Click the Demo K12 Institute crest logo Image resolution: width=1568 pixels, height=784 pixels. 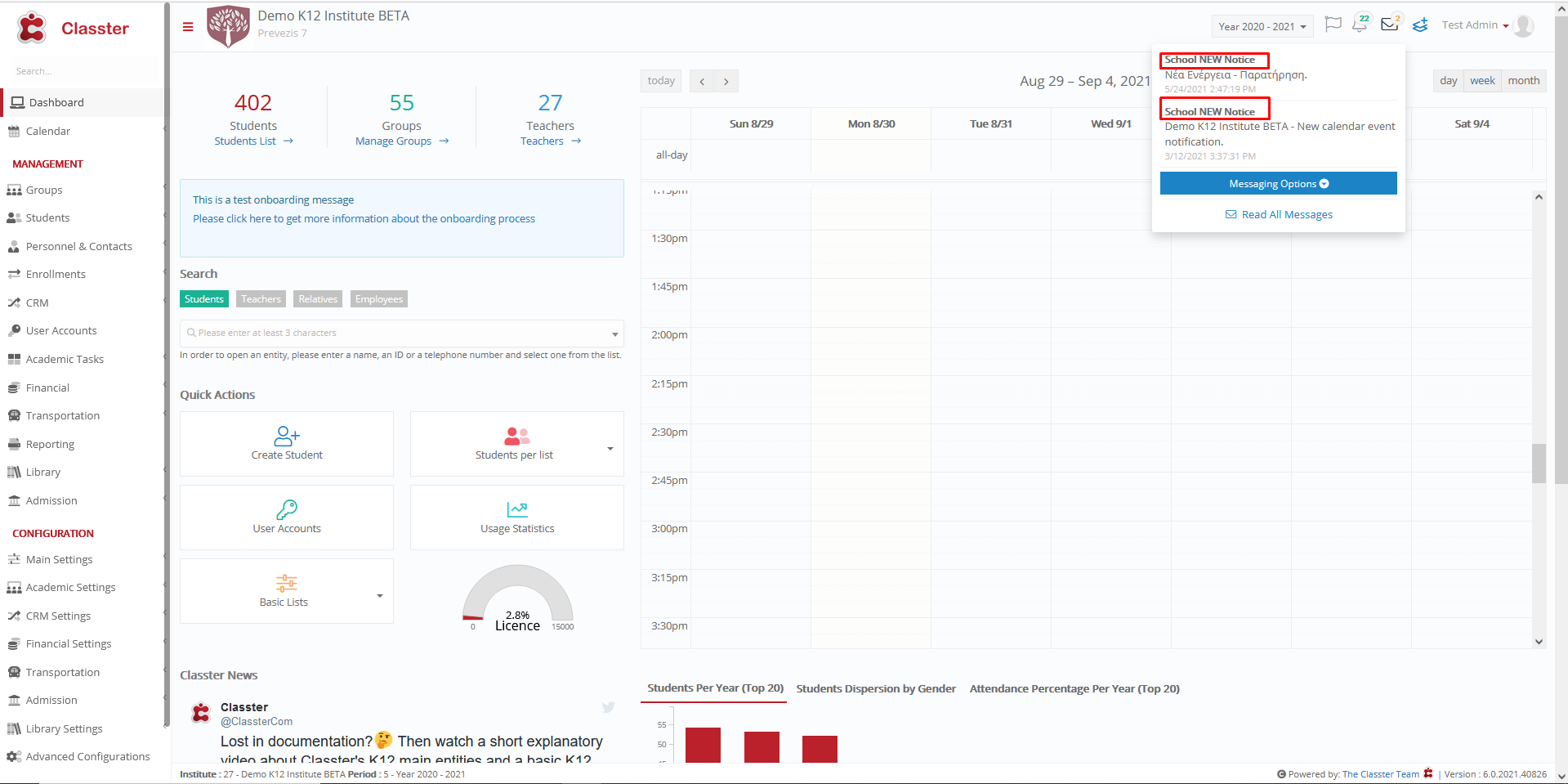[228, 26]
